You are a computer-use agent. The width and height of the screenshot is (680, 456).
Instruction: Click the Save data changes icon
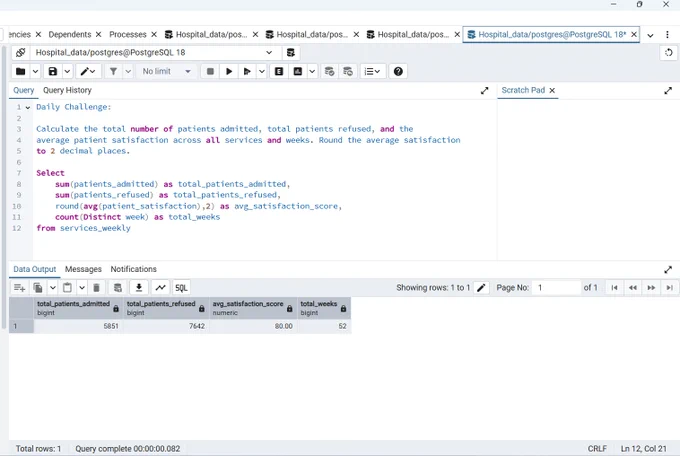tap(118, 288)
